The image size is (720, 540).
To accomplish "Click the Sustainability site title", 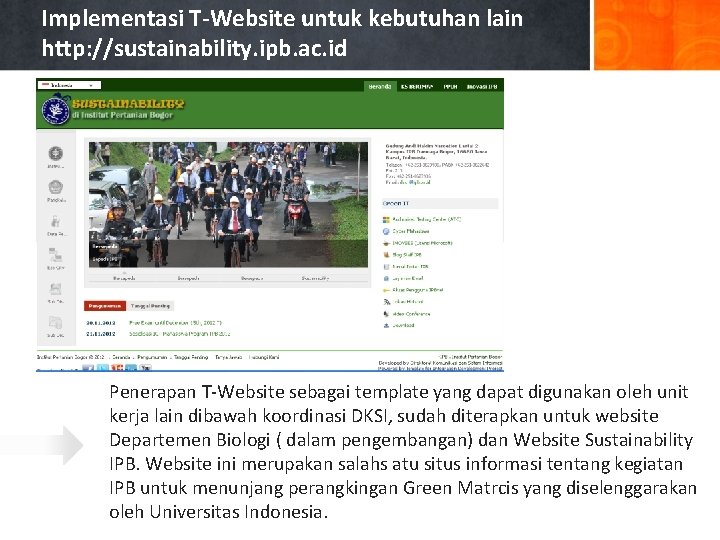I will coord(128,104).
